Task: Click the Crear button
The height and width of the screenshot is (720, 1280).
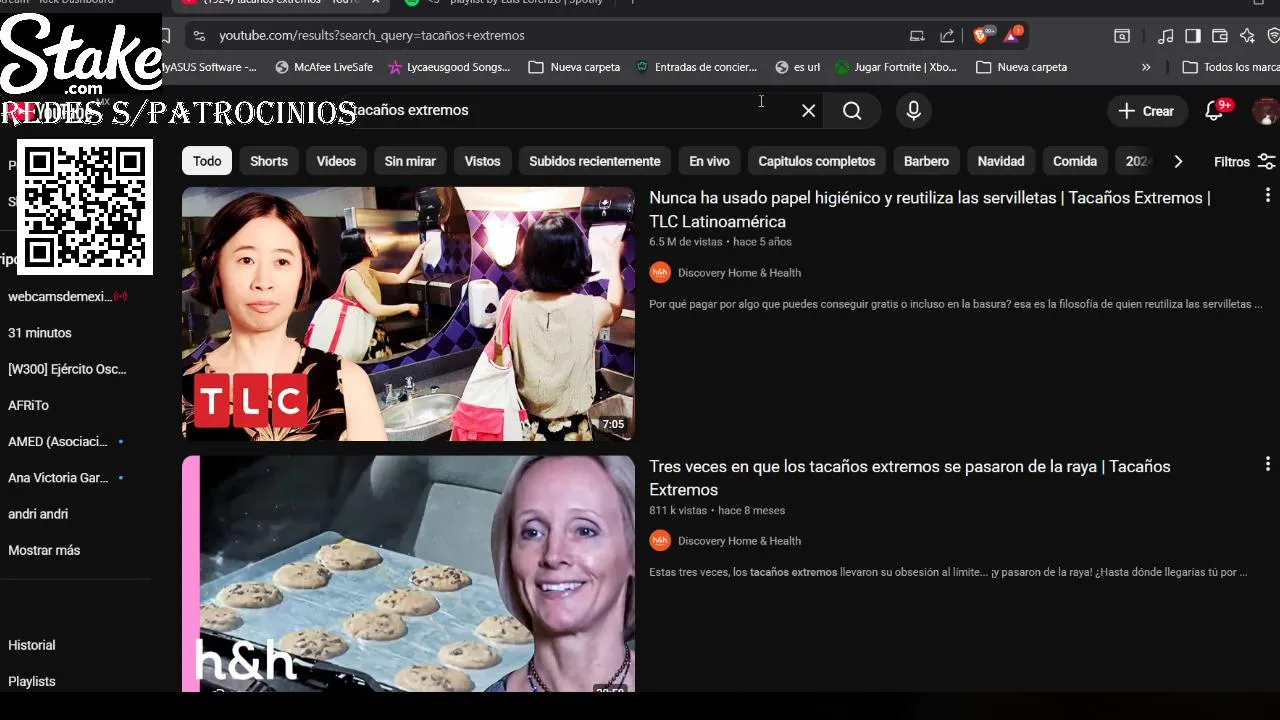Action: (1147, 111)
